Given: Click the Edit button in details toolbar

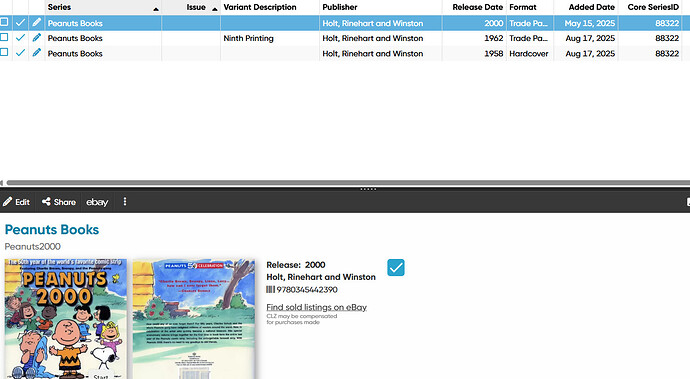Looking at the screenshot, I should [x=16, y=202].
